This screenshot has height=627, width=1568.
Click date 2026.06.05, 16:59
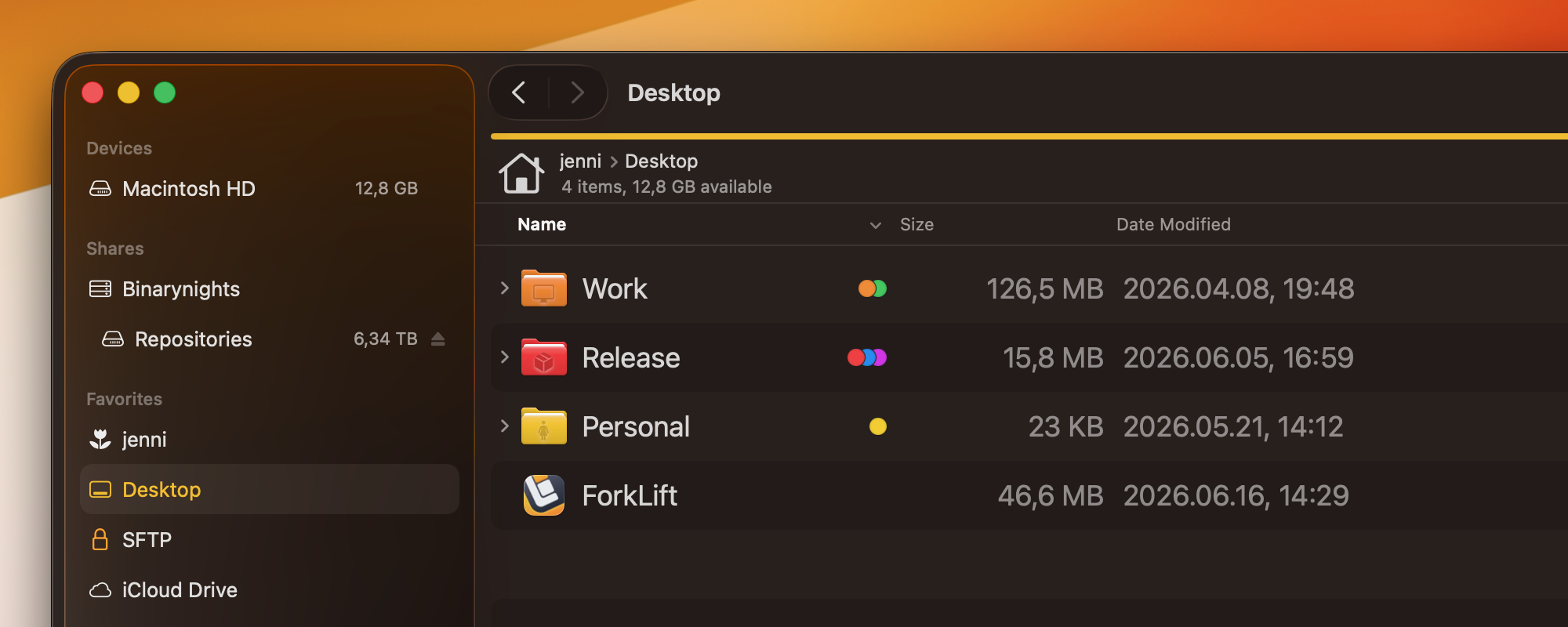tap(1239, 358)
